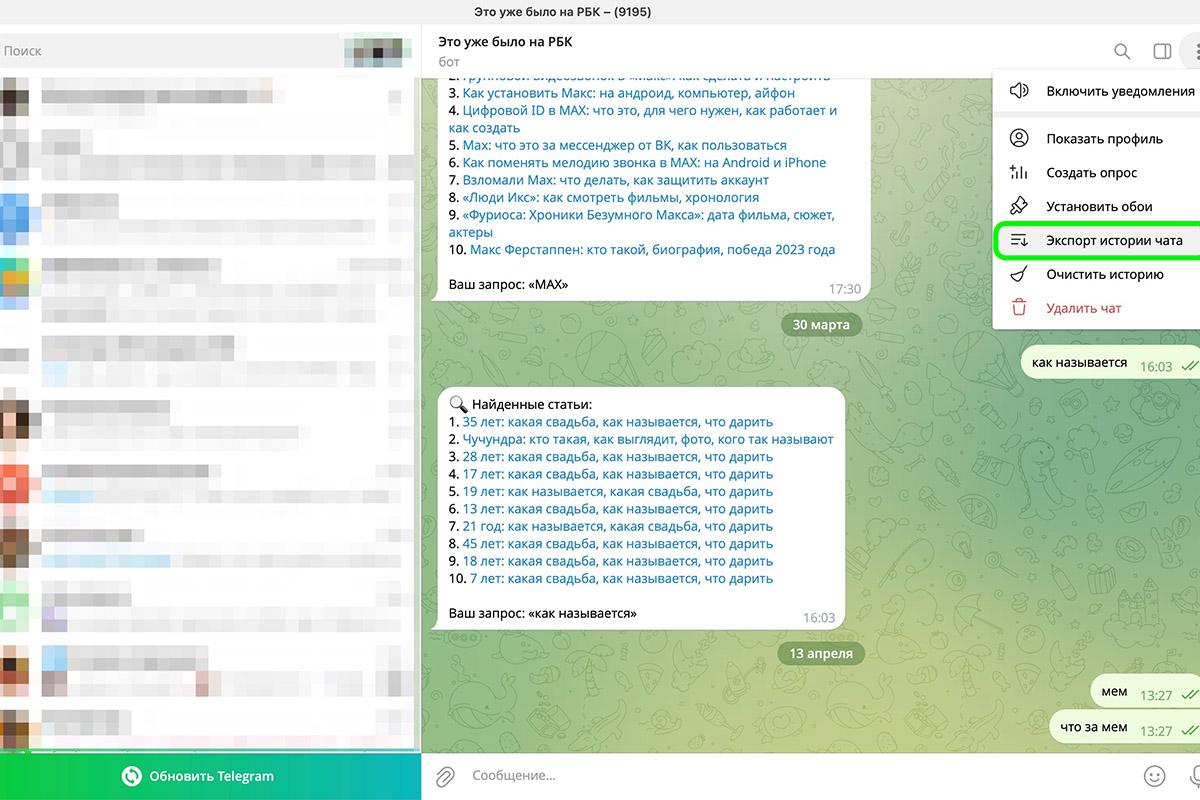Click the text Ваш запрос: «MAX»
The width and height of the screenshot is (1200, 800).
tap(508, 284)
